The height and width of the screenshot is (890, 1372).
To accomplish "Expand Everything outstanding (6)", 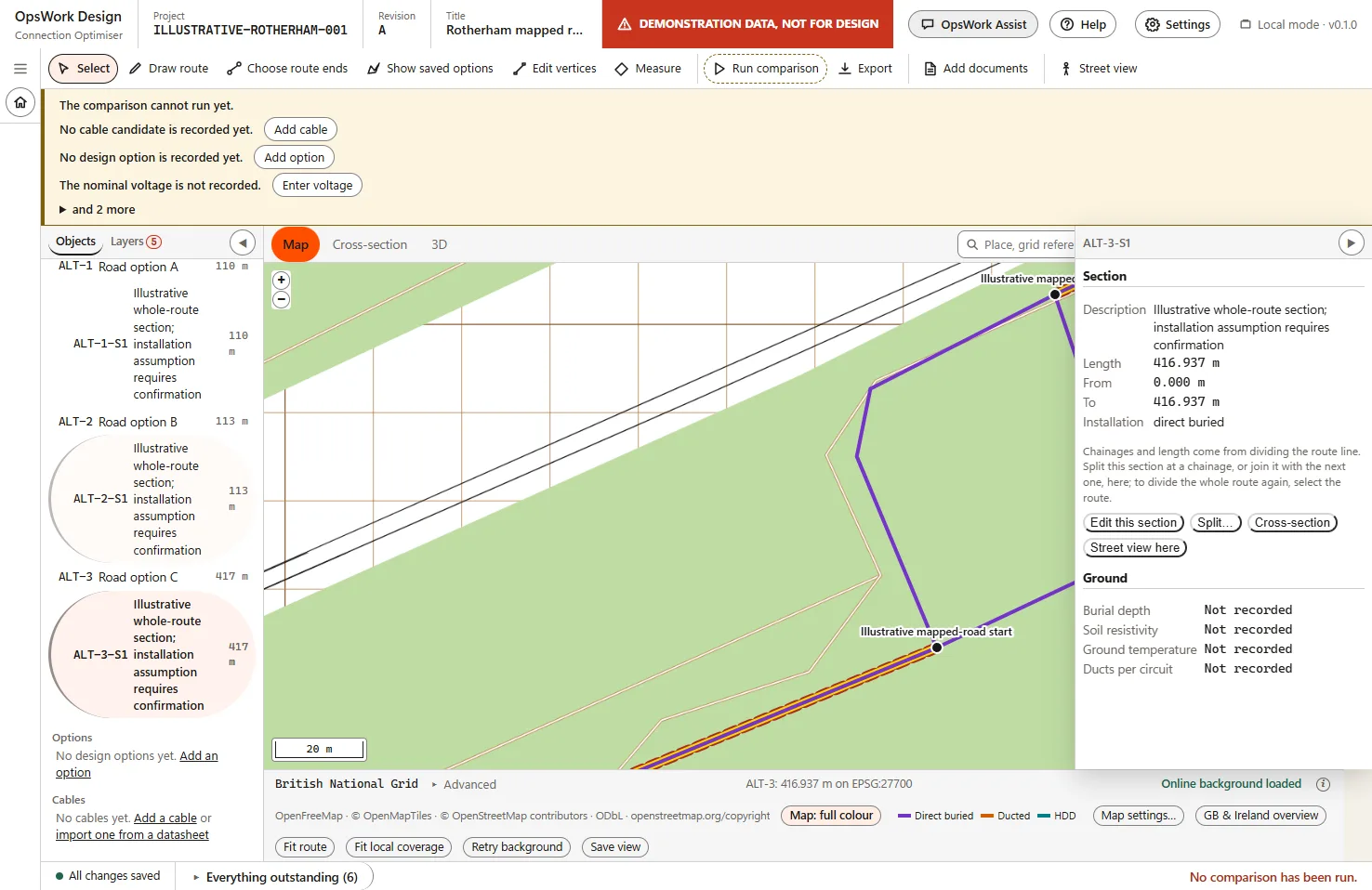I will (275, 877).
